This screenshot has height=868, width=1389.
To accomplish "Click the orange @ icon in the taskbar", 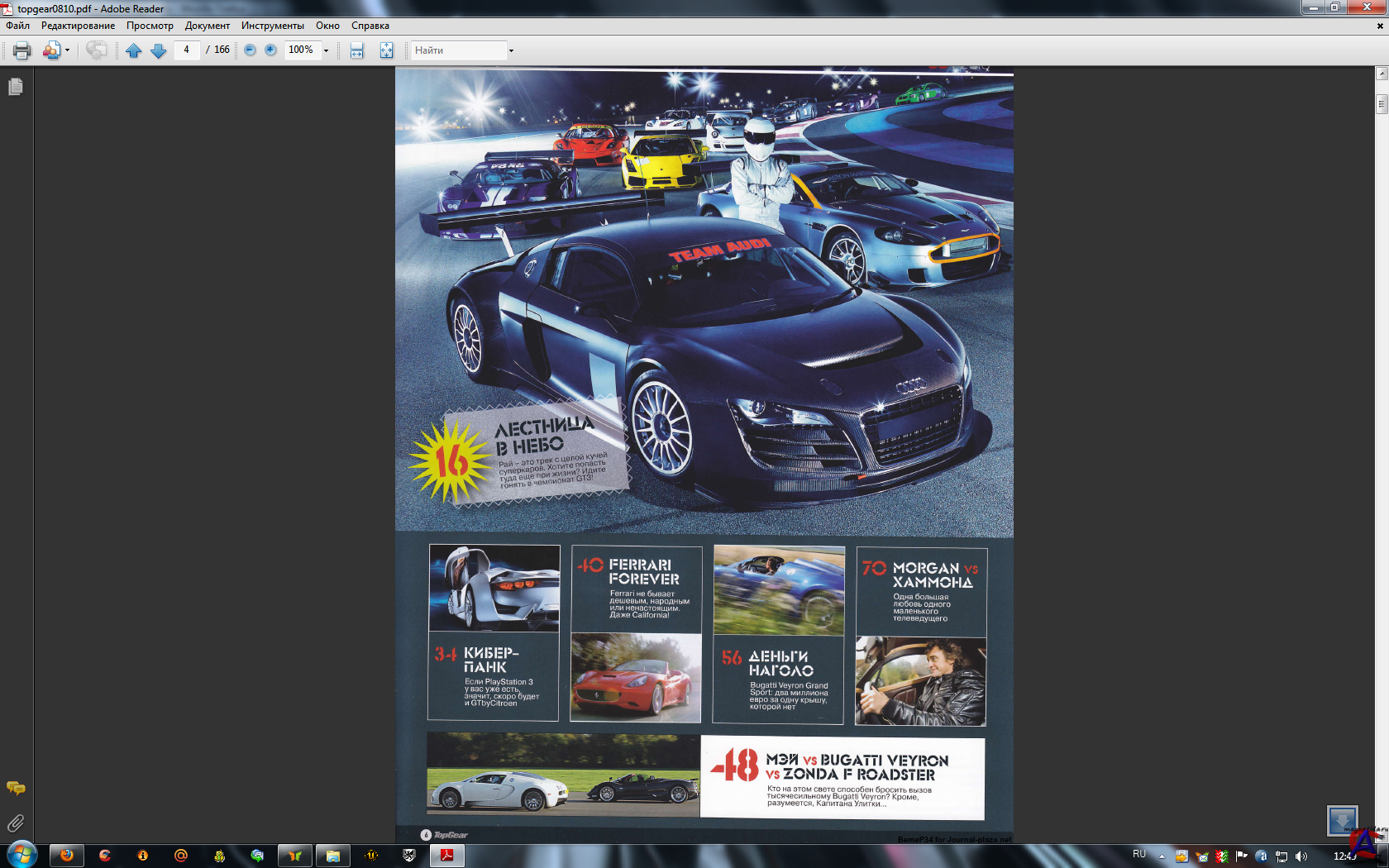I will pyautogui.click(x=181, y=856).
